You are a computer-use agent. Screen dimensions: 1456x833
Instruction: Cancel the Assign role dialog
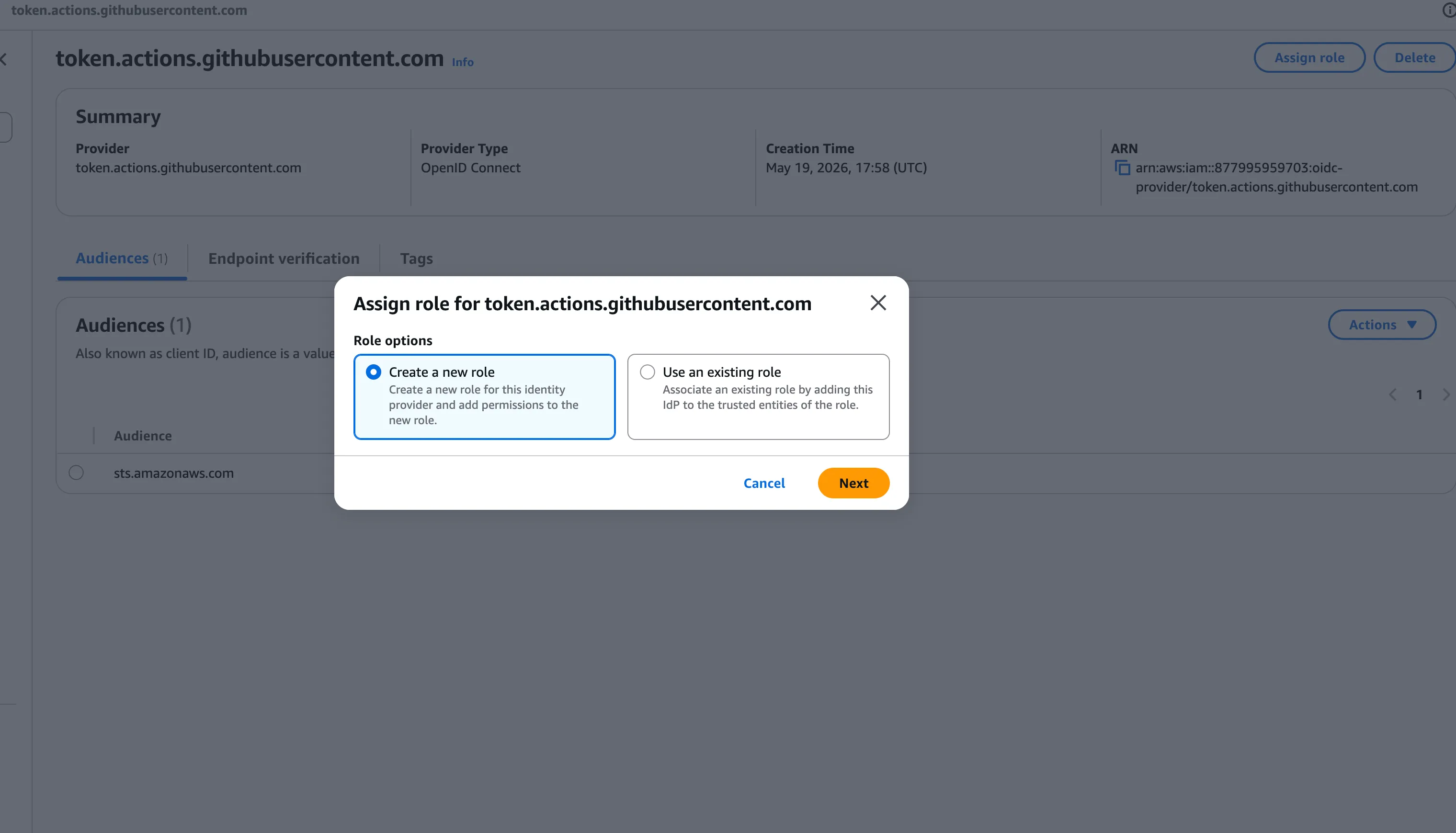pos(764,483)
